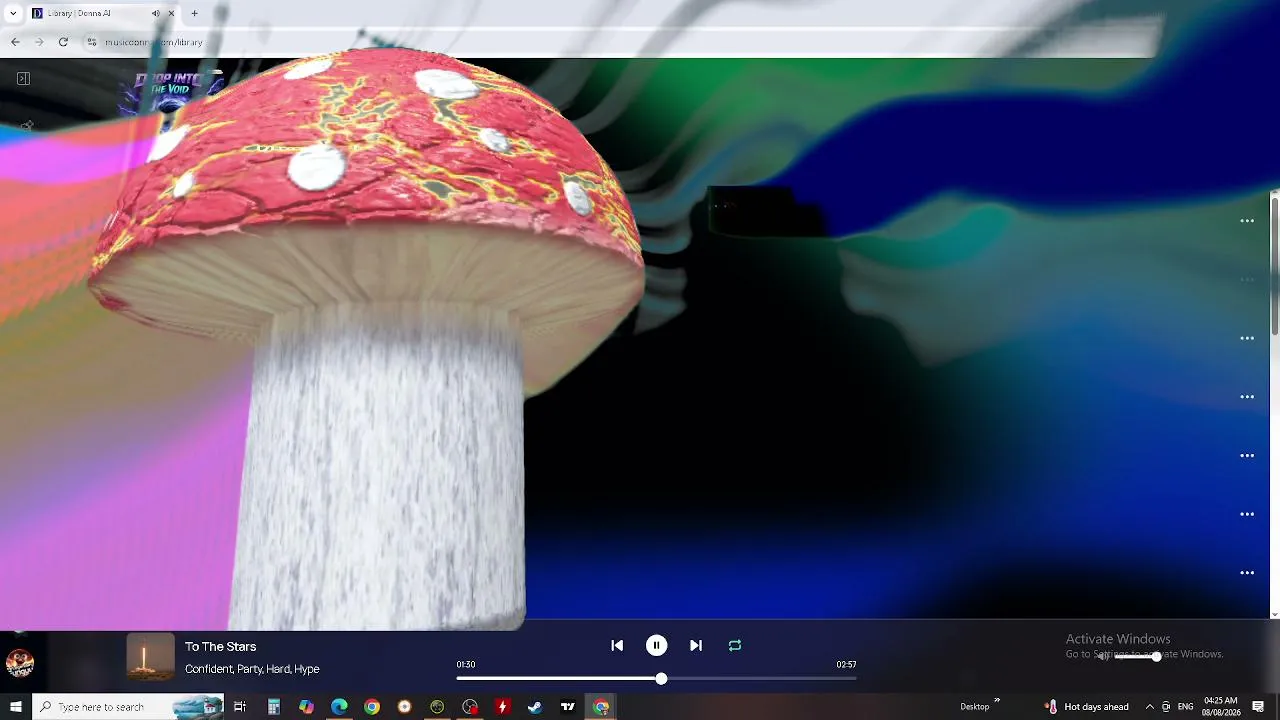The width and height of the screenshot is (1280, 720).
Task: Open the bottommost three-dot track options menu
Action: coord(1247,573)
